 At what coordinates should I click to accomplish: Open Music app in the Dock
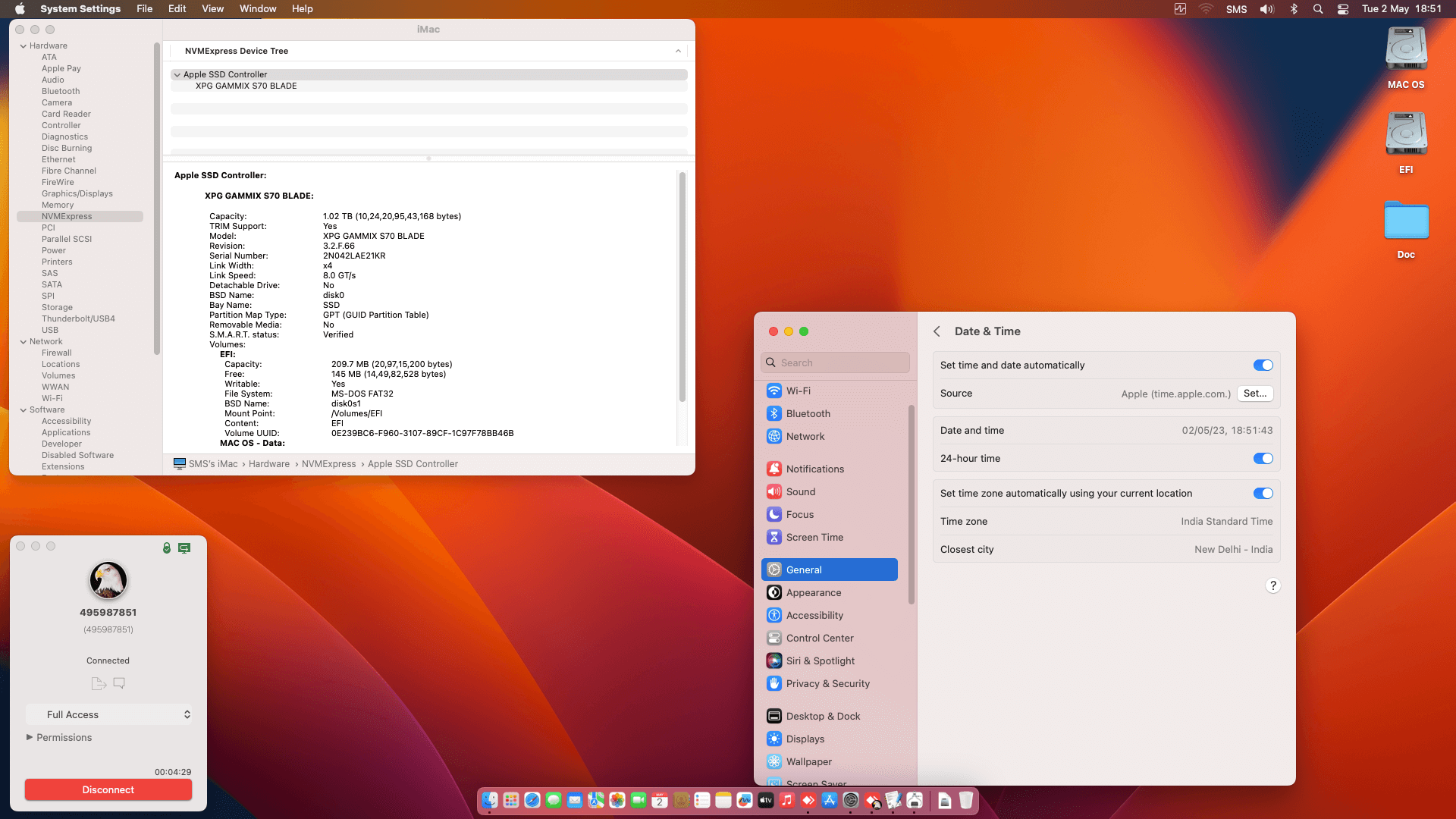787,800
